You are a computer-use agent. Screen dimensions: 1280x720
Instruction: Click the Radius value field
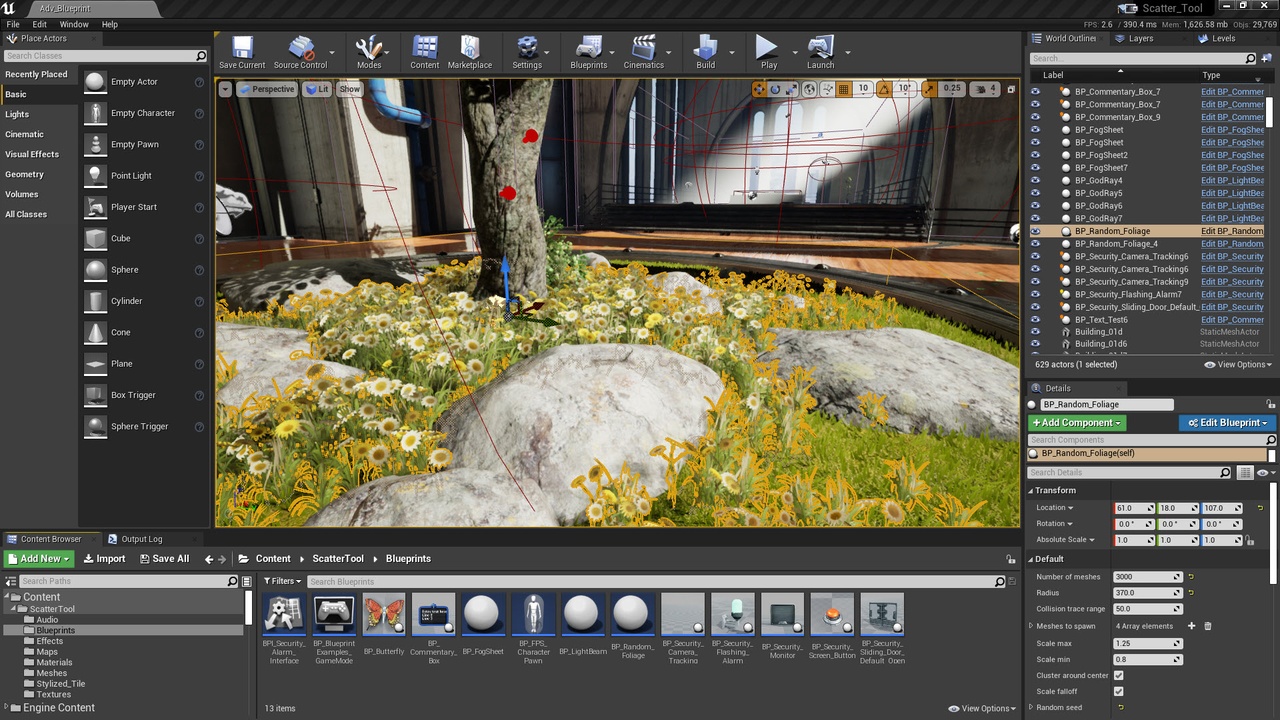pyautogui.click(x=1147, y=592)
